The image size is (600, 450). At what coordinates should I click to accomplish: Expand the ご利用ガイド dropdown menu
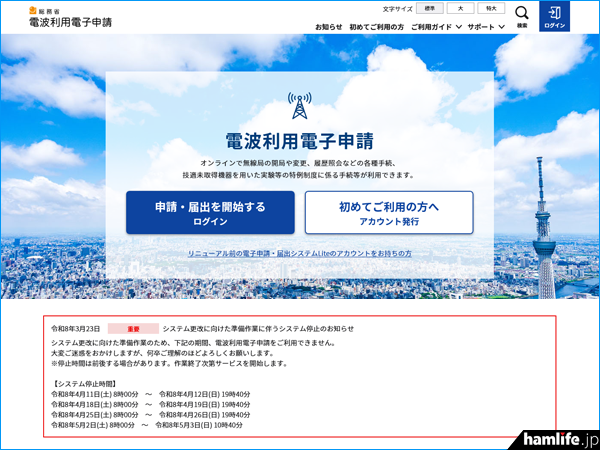(436, 27)
